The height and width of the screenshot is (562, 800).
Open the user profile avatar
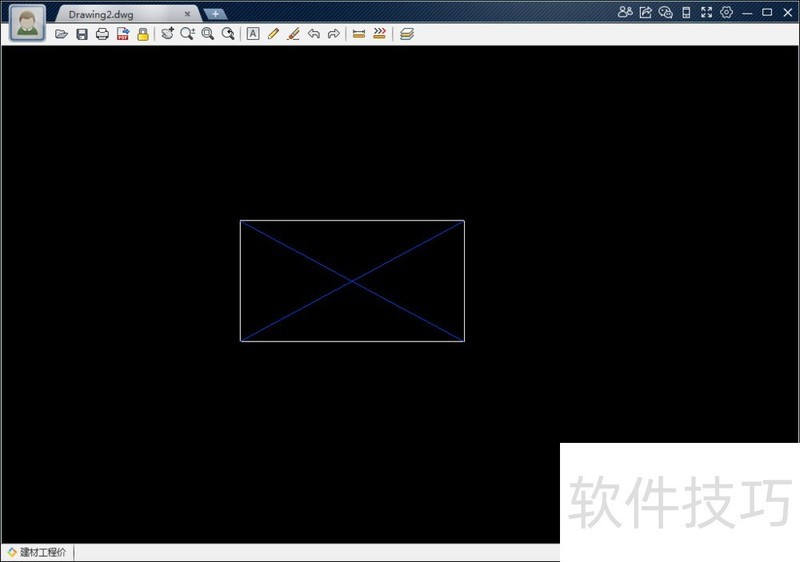coord(27,23)
